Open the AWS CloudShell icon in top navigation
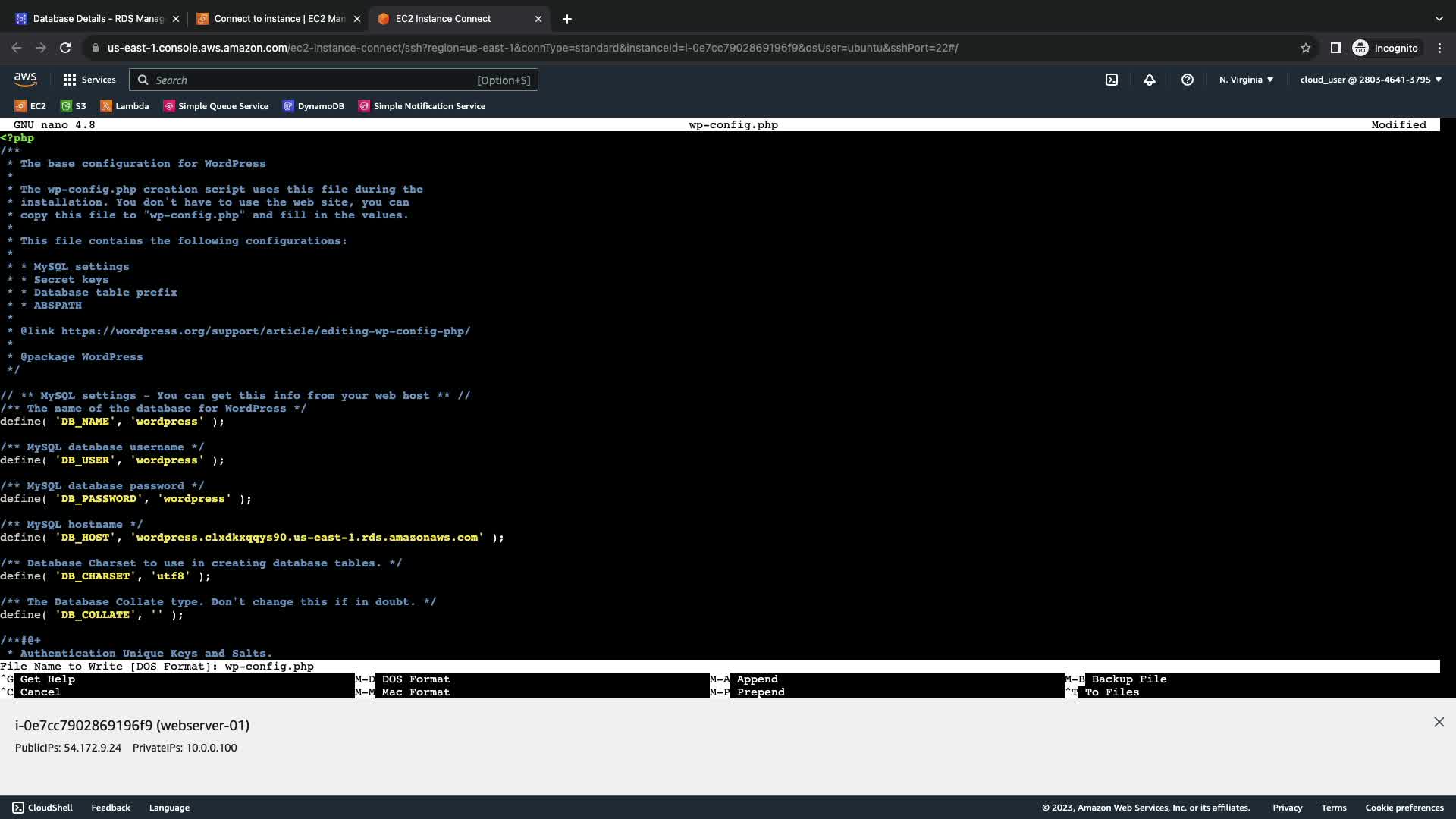Screen dimensions: 1456x819 (x=1111, y=80)
